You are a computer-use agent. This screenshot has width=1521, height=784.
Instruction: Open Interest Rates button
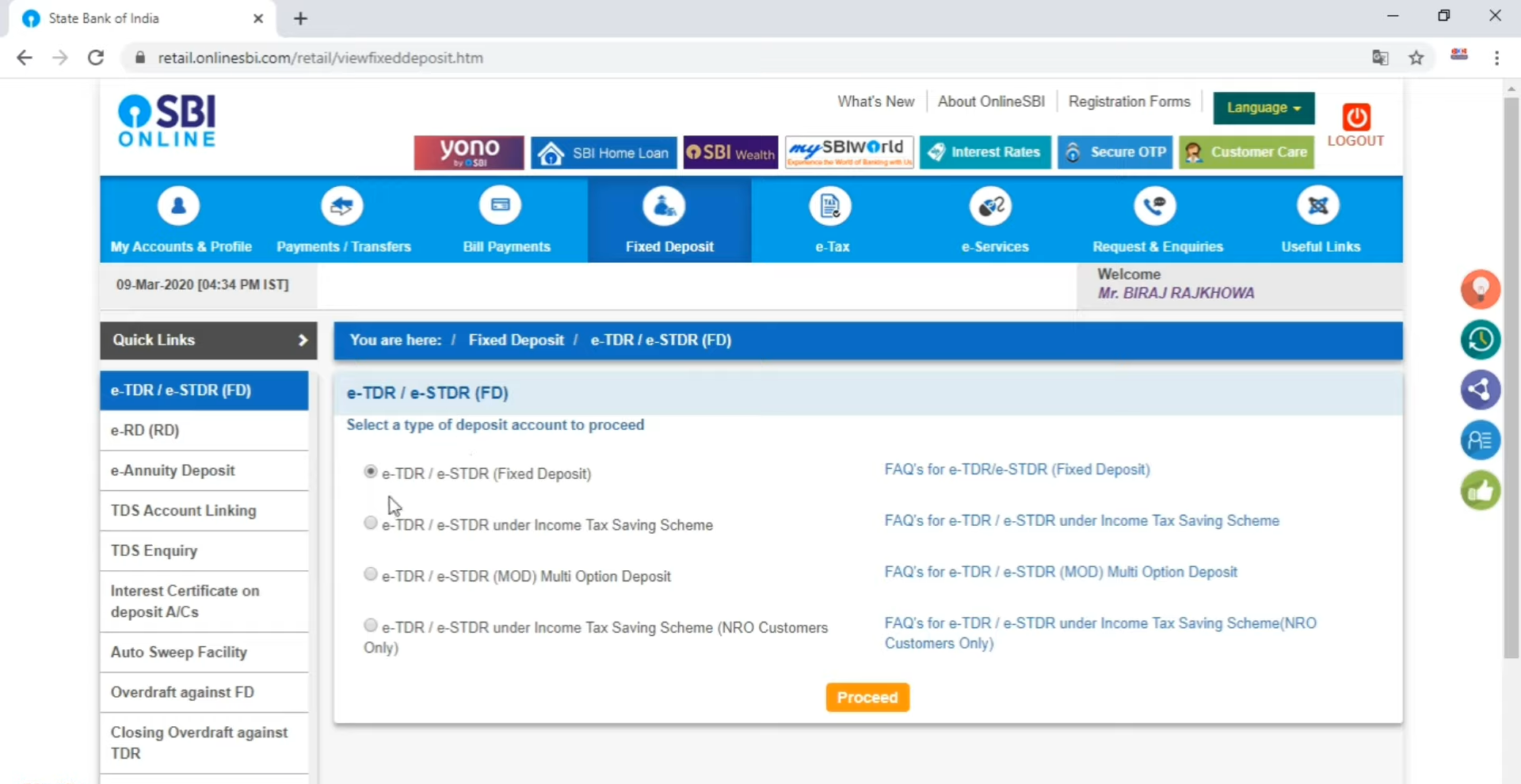pos(985,152)
